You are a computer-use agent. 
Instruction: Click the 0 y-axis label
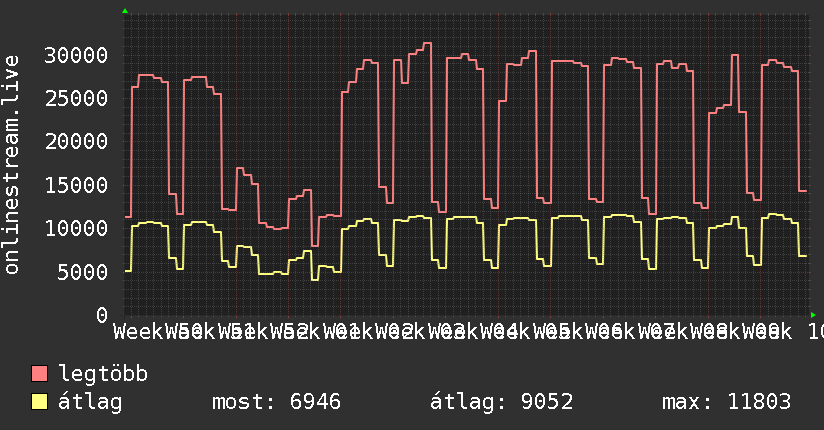coord(102,315)
